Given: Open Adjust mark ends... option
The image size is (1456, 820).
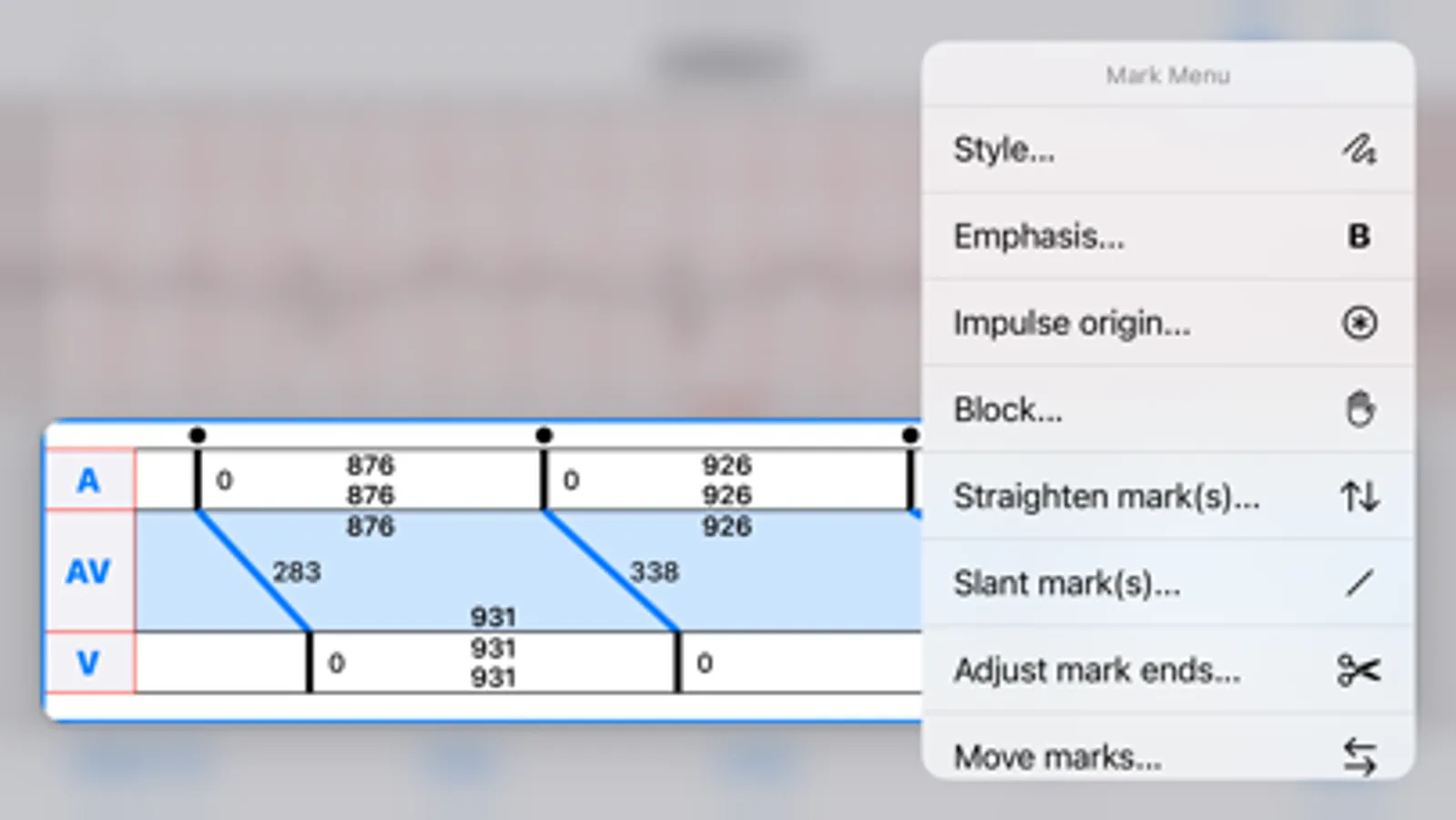Looking at the screenshot, I should coord(1096,671).
